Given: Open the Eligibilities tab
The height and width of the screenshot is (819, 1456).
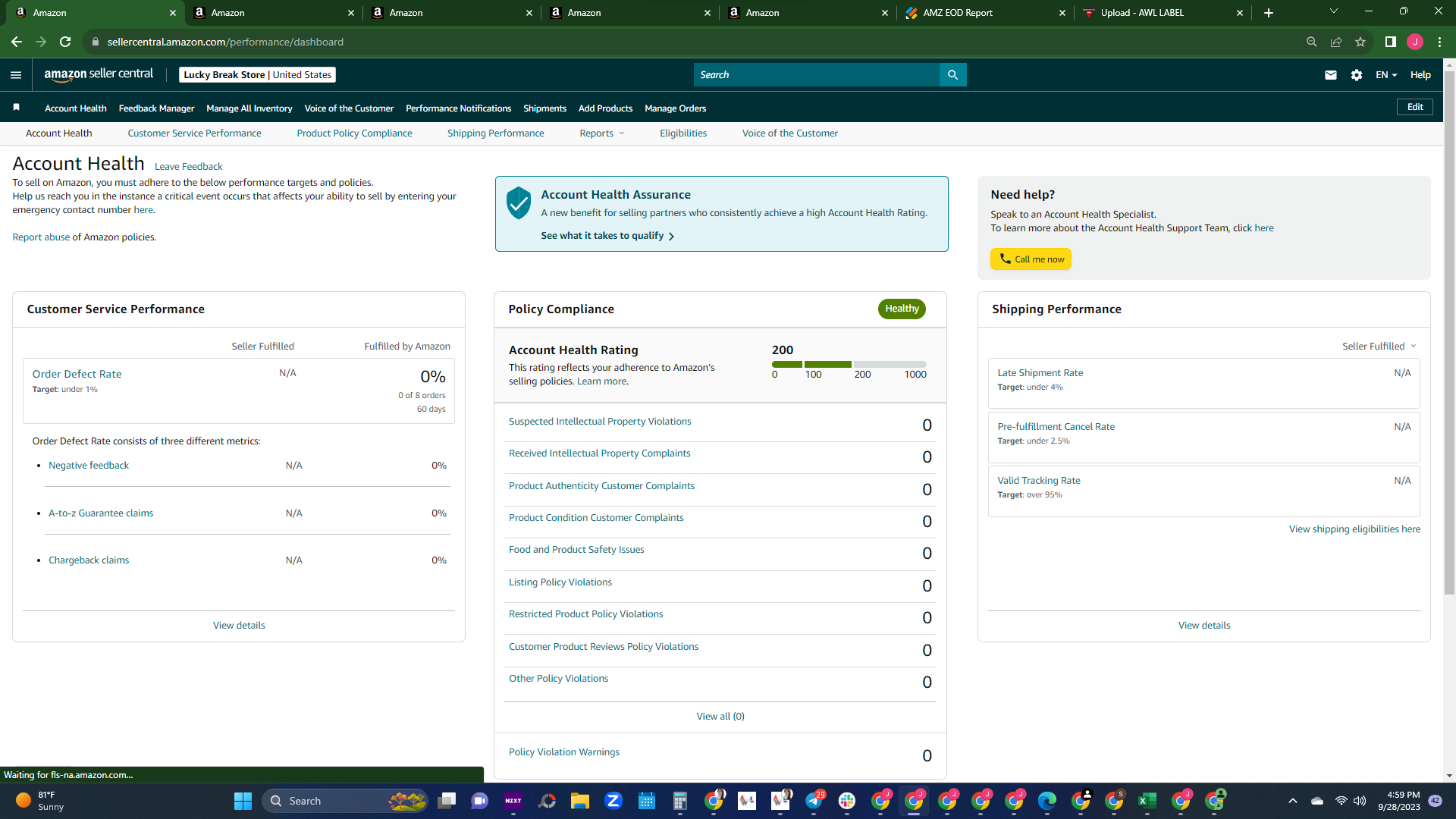Looking at the screenshot, I should (682, 133).
